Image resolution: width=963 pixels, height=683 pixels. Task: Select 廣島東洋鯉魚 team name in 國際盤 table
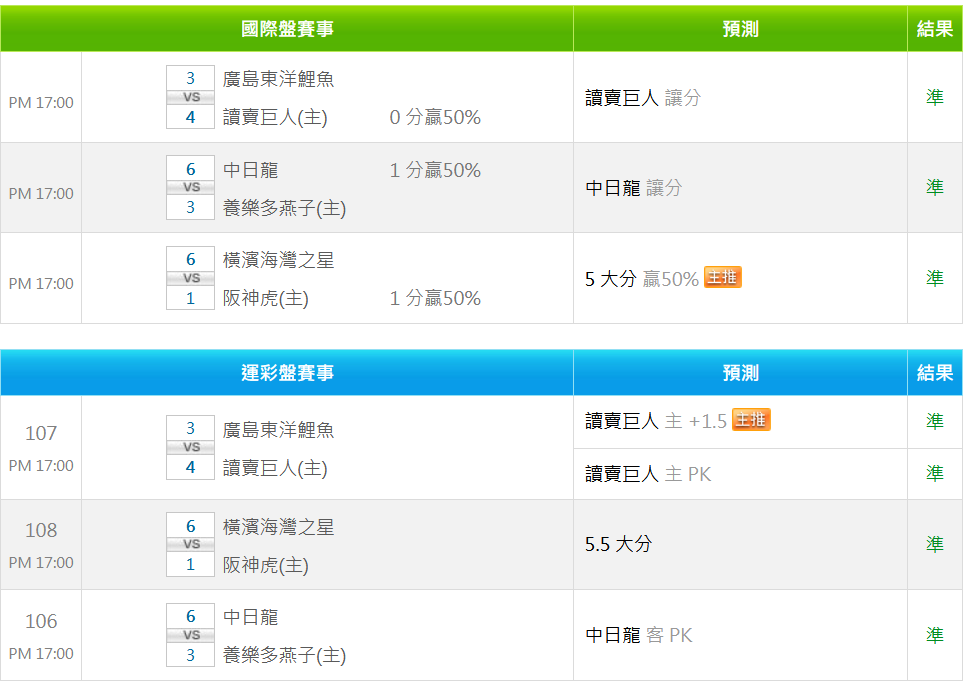(278, 79)
